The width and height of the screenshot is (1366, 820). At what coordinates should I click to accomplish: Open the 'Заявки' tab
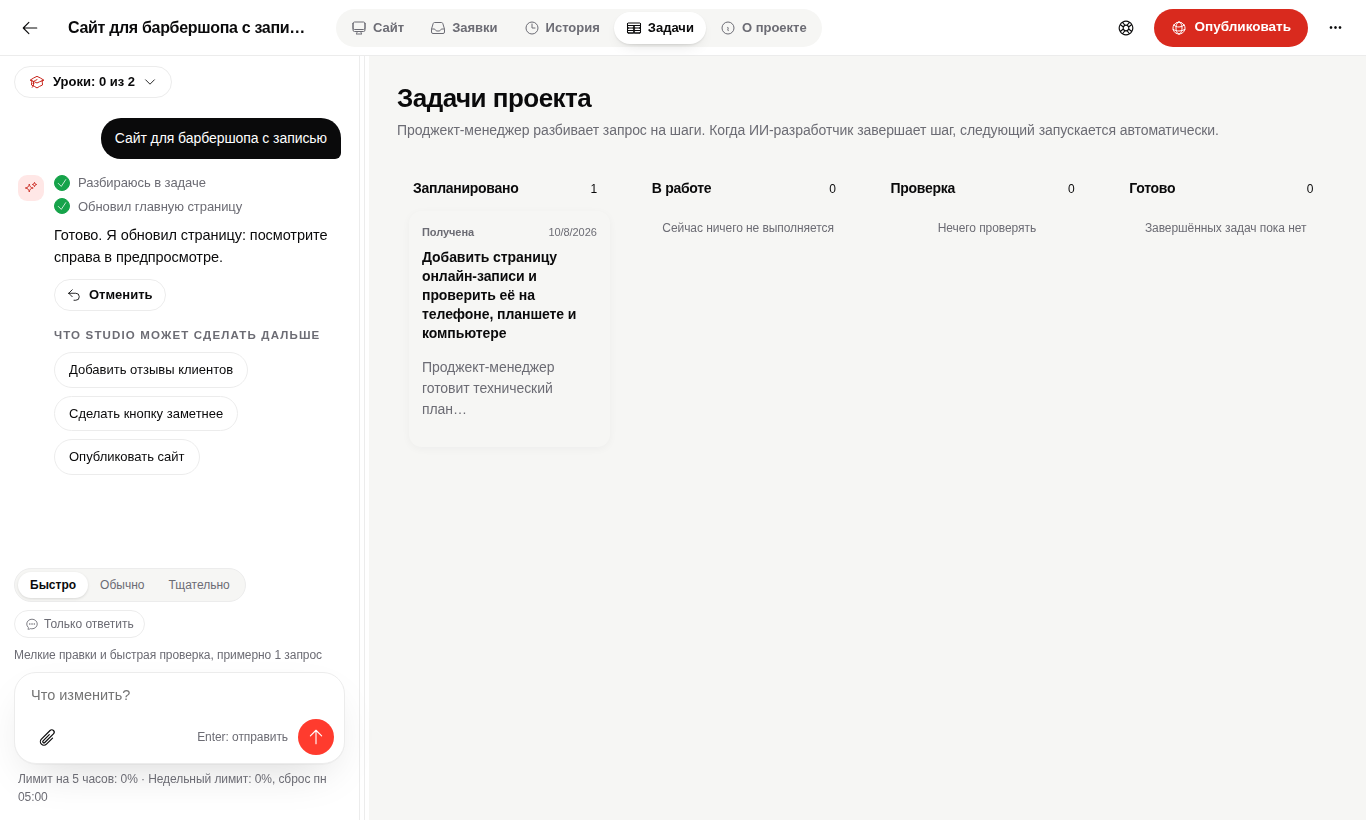click(x=464, y=28)
